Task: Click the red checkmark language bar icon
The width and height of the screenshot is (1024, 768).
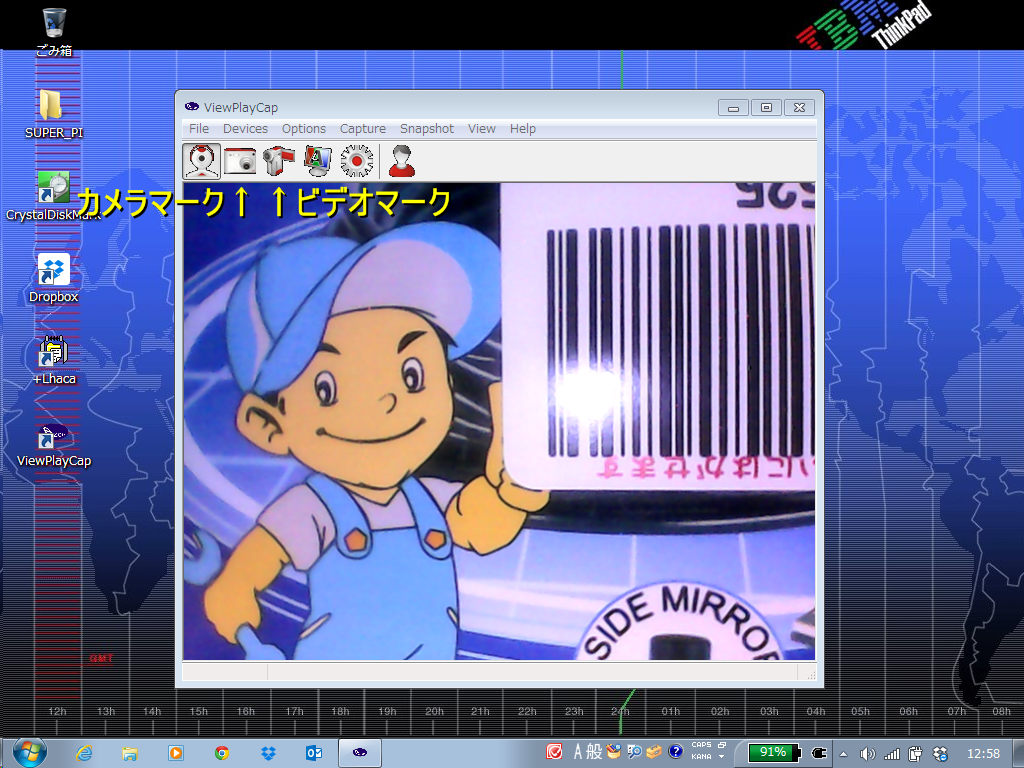Action: point(554,752)
